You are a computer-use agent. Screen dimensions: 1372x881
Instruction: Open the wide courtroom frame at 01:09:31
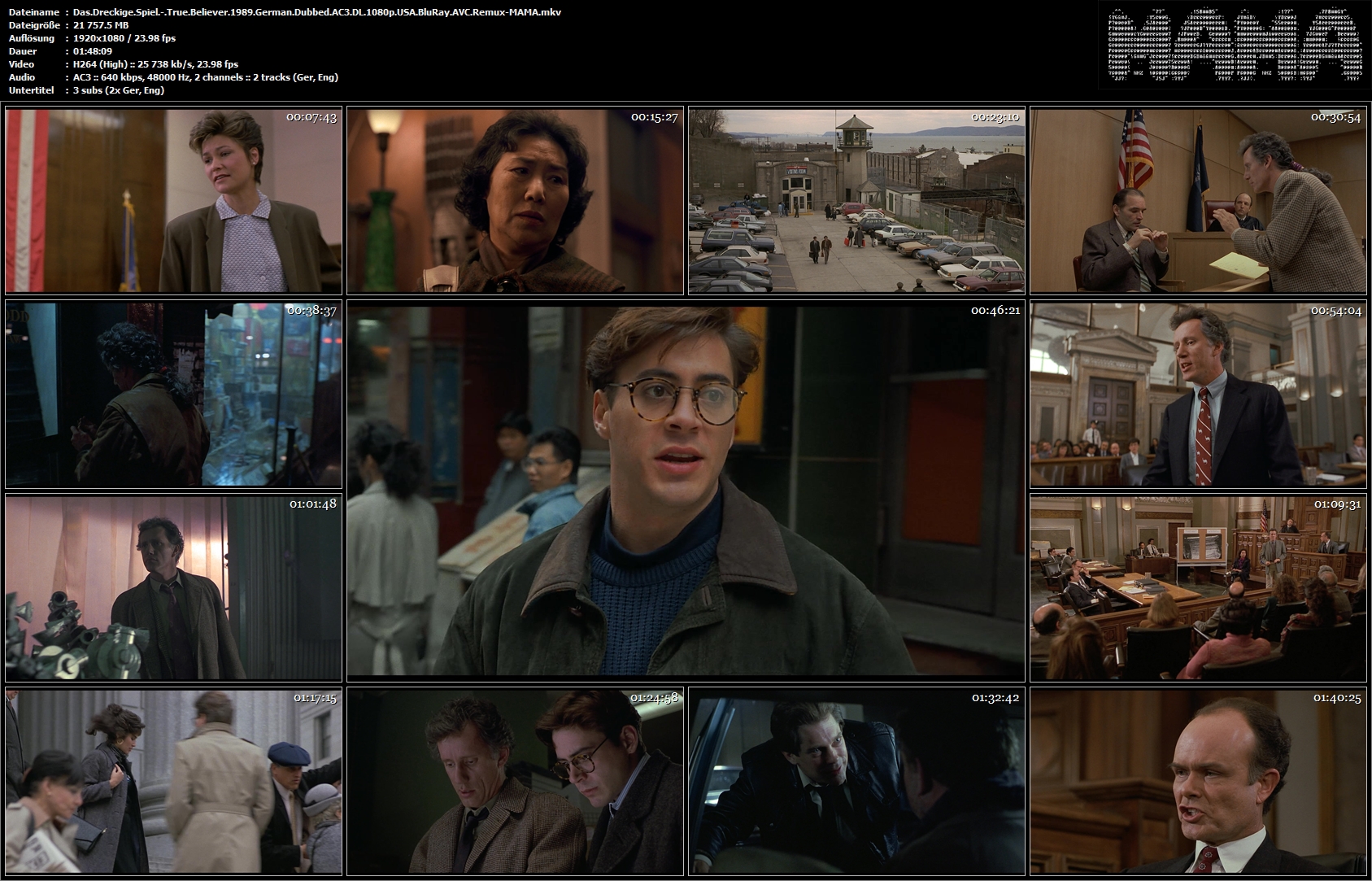pyautogui.click(x=1198, y=588)
